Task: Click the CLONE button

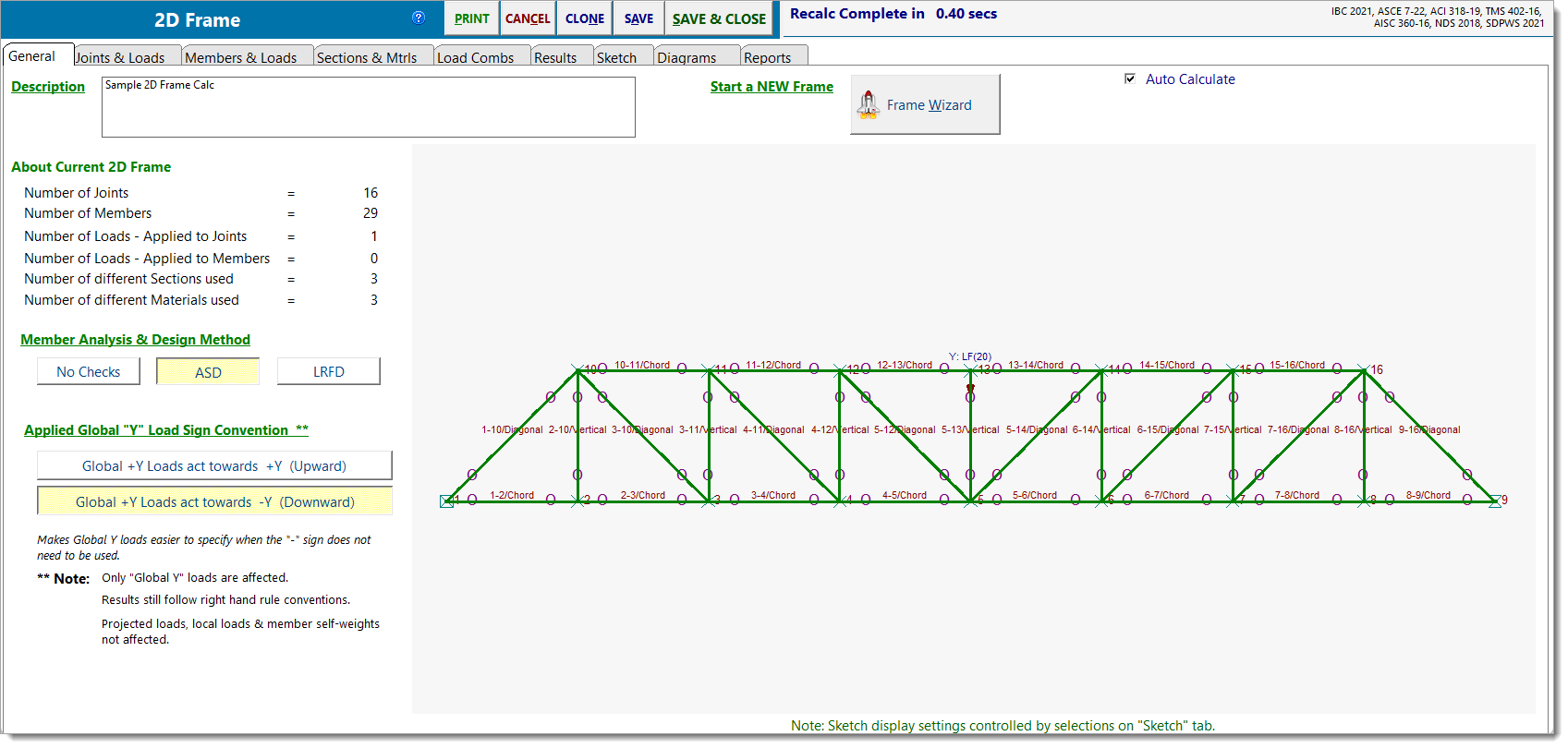Action: coord(585,18)
